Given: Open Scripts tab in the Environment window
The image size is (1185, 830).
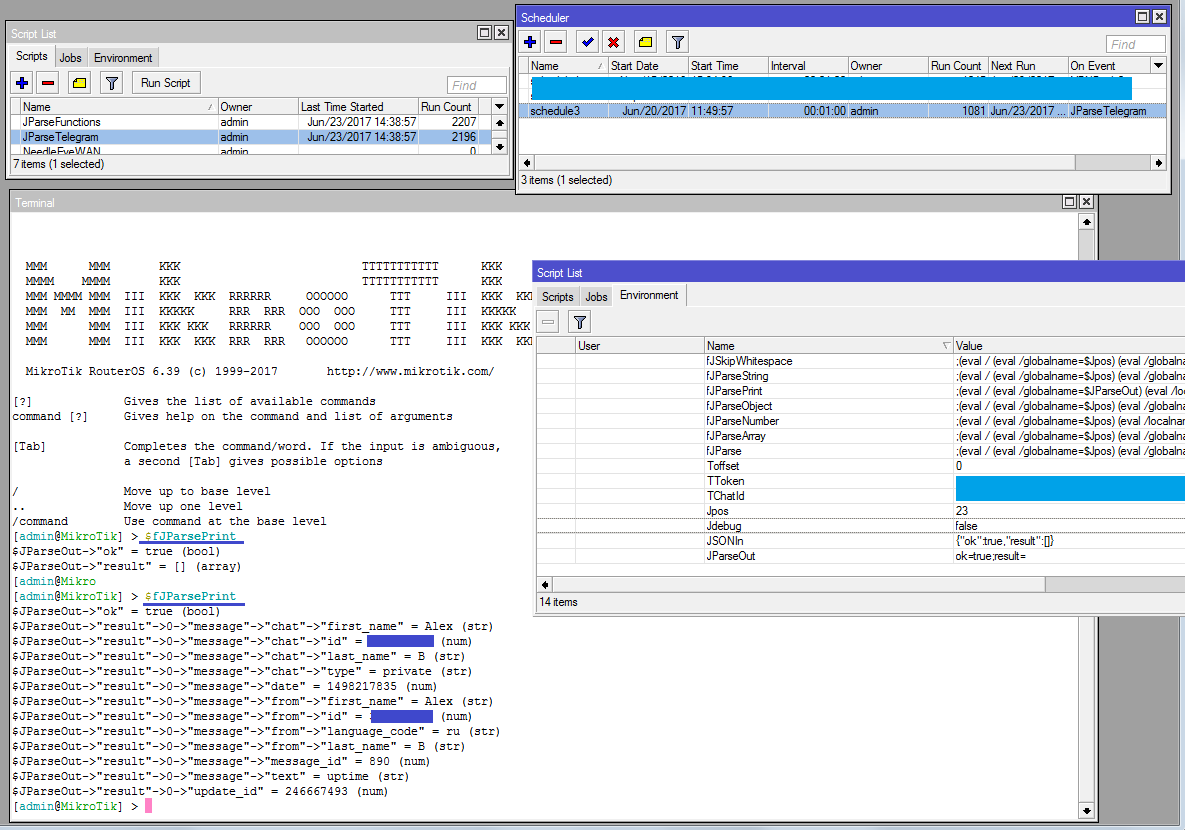Looking at the screenshot, I should click(557, 297).
